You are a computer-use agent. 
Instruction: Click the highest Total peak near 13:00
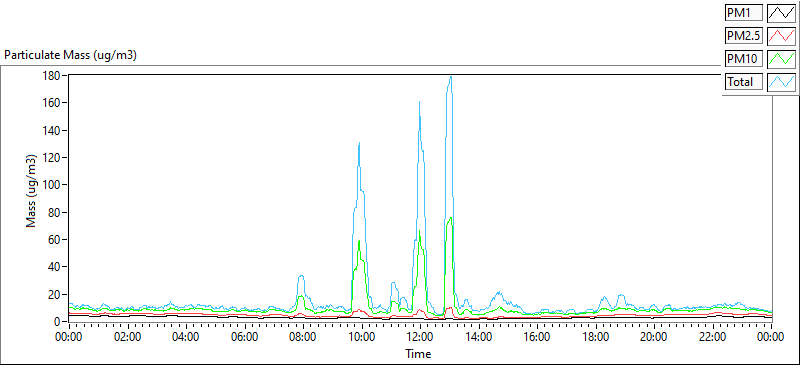(451, 77)
